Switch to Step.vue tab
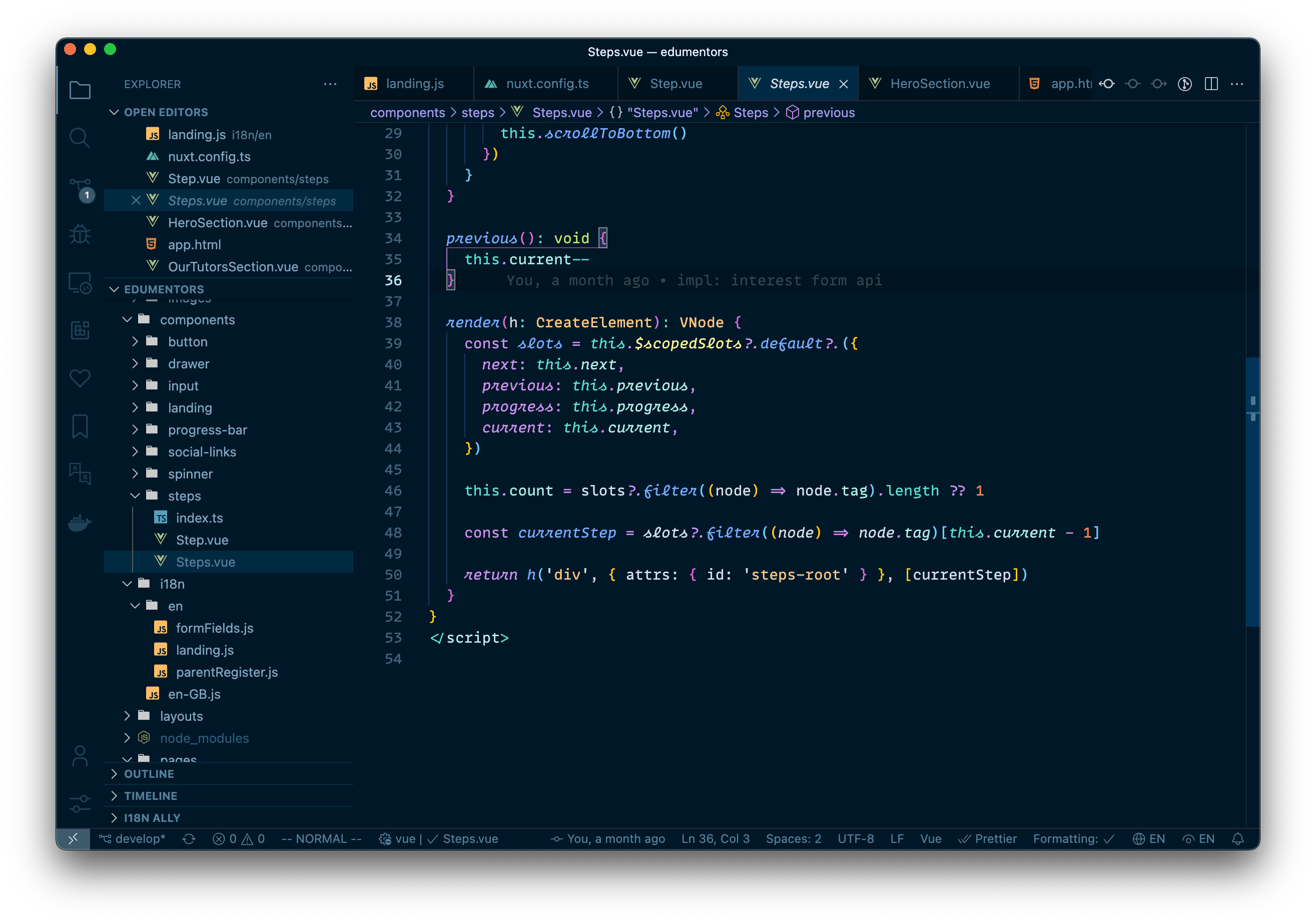 (678, 84)
